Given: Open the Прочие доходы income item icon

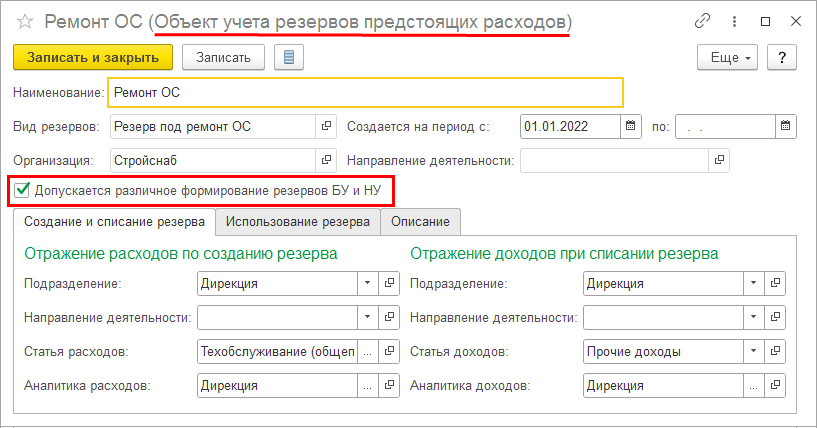Looking at the screenshot, I should tap(773, 352).
